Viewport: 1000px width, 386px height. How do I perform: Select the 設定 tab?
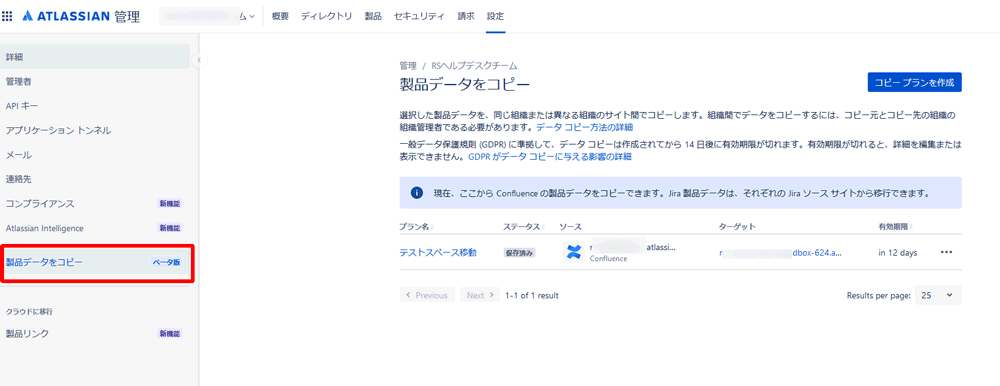496,17
